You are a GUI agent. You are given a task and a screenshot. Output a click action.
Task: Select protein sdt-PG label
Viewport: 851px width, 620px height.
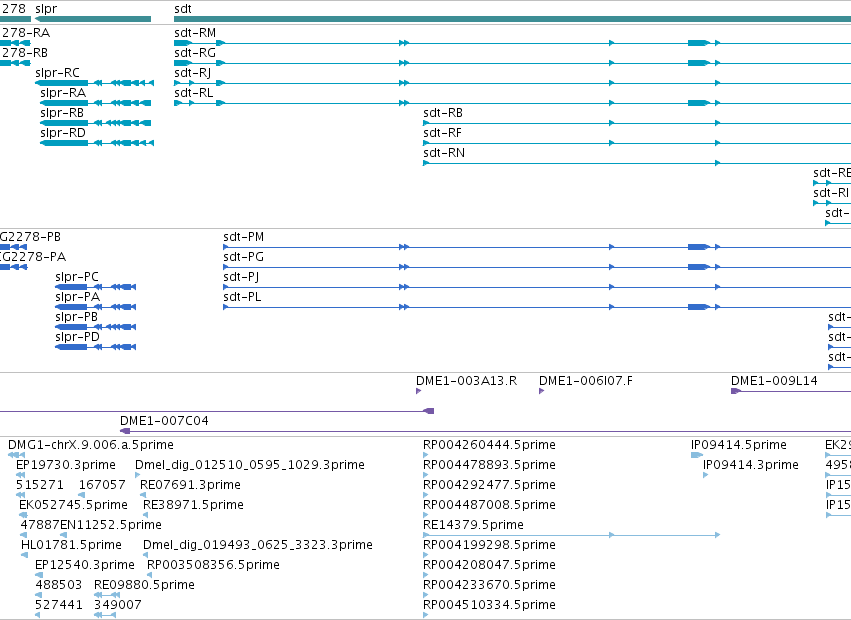click(243, 257)
